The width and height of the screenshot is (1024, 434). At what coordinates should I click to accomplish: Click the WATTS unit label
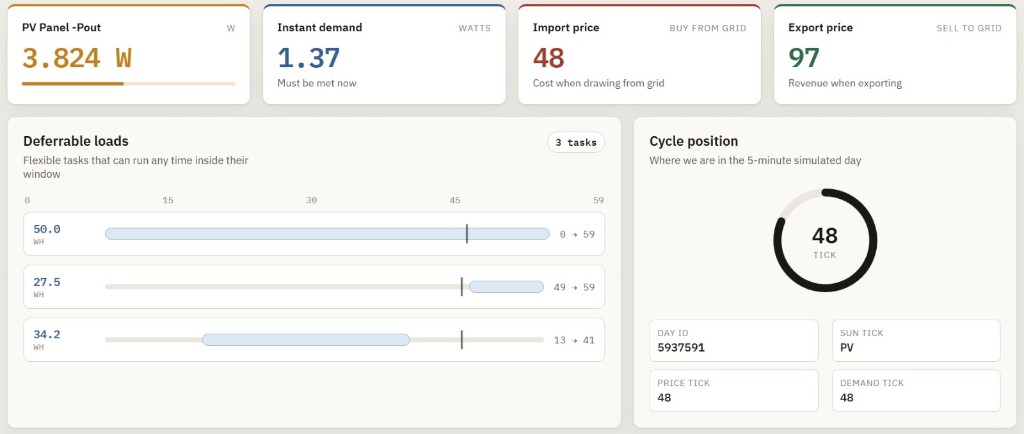click(x=474, y=28)
